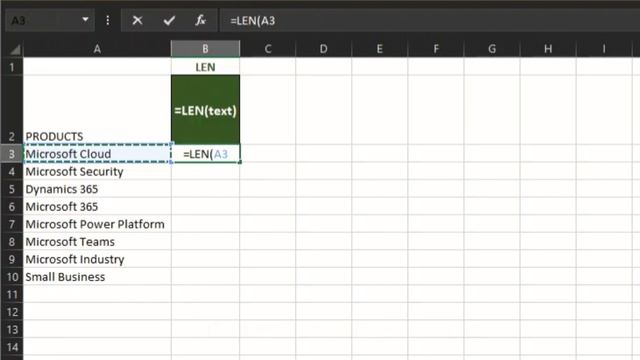Click the Small Business cell

tap(97, 277)
